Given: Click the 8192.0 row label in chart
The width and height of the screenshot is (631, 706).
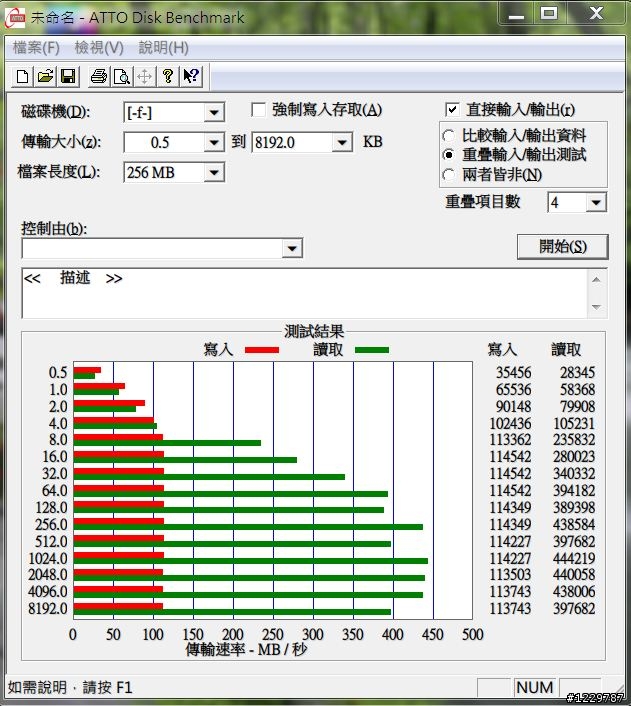Looking at the screenshot, I should [x=48, y=609].
